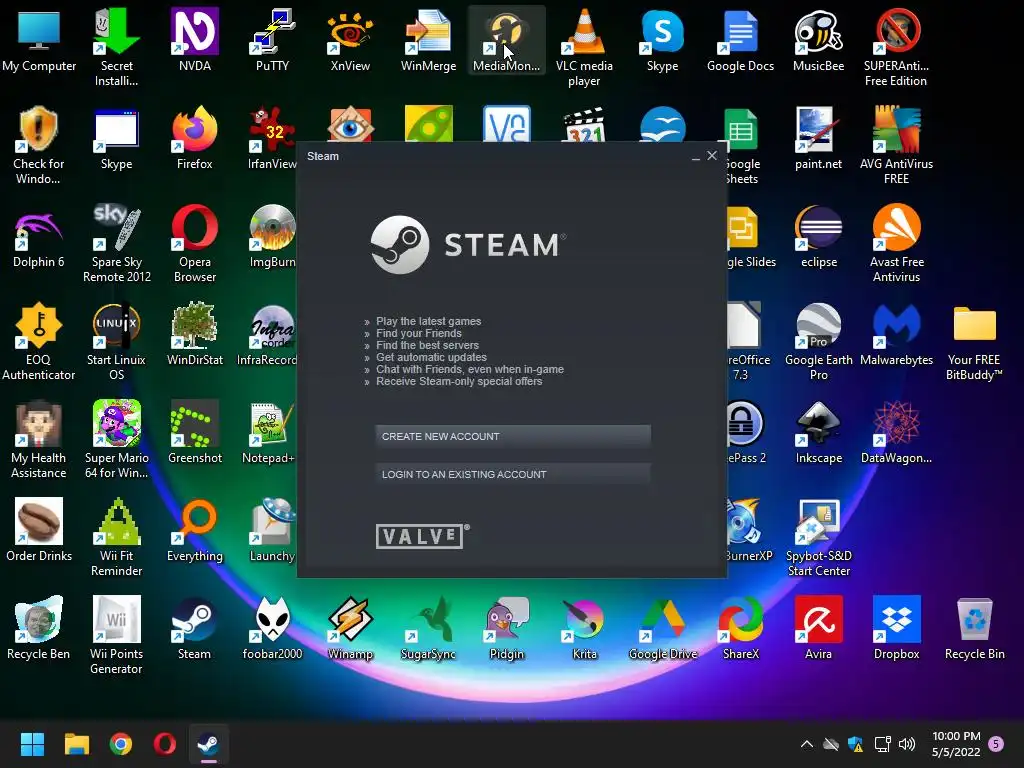Open the notification count badge
The height and width of the screenshot is (768, 1024).
tap(997, 744)
